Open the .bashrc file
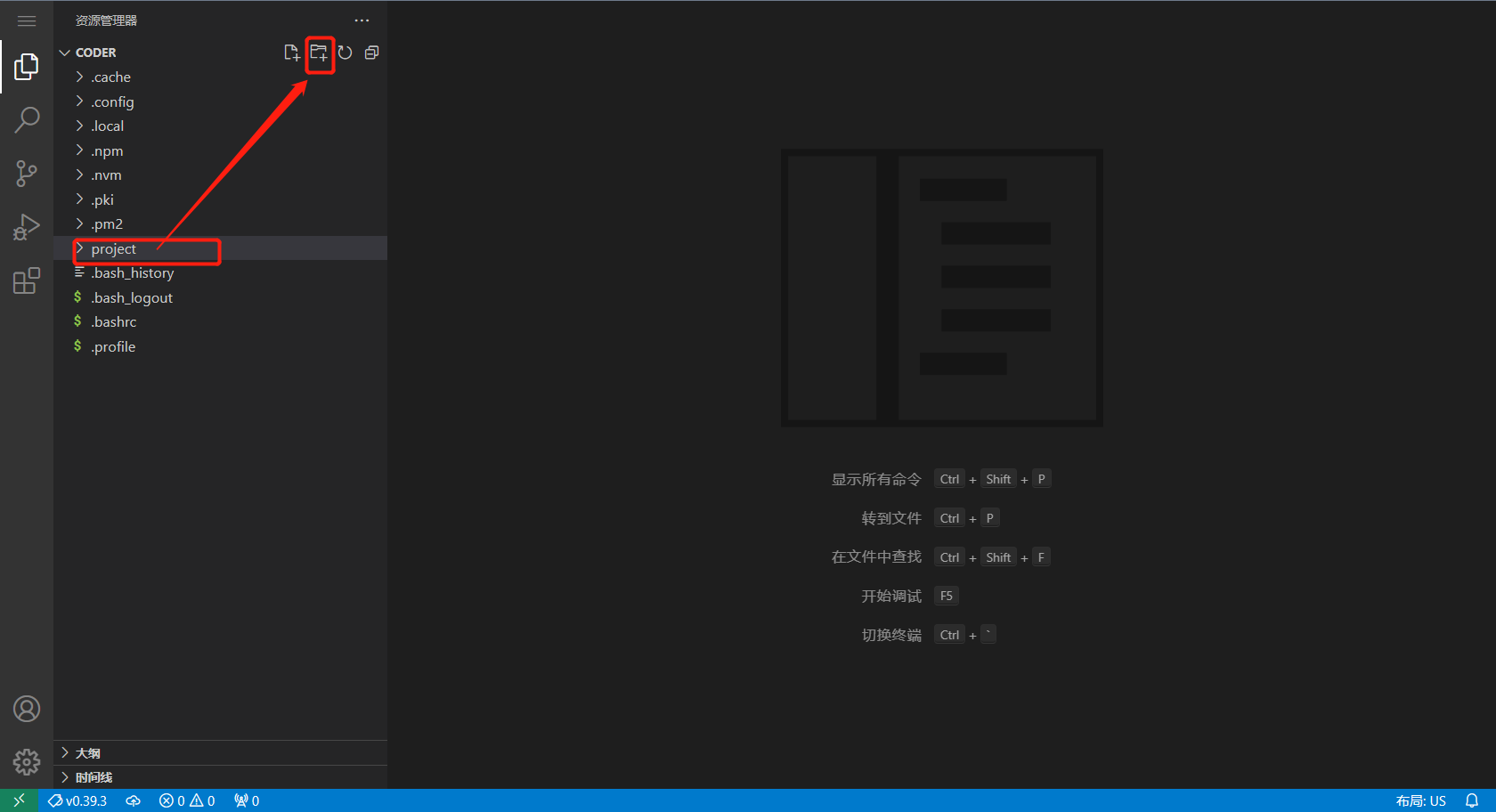The width and height of the screenshot is (1496, 812). point(114,322)
